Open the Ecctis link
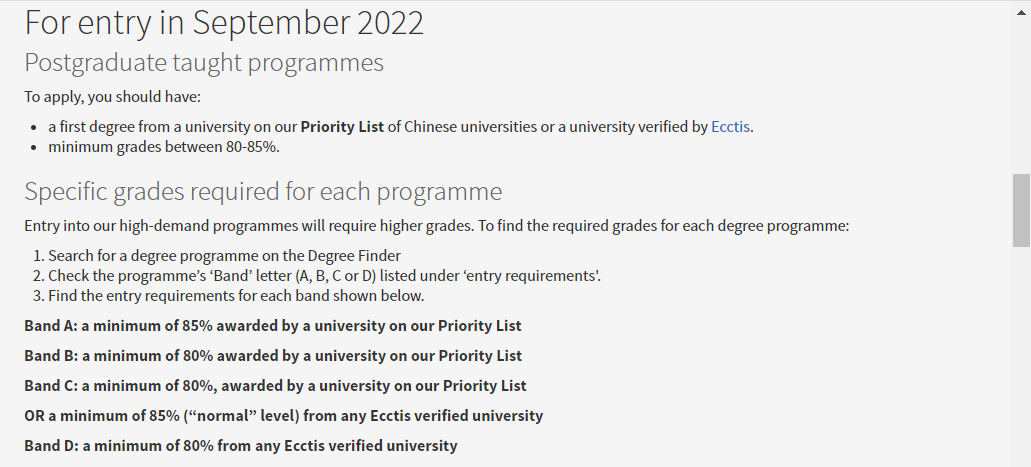Viewport: 1031px width, 467px height. tap(730, 127)
